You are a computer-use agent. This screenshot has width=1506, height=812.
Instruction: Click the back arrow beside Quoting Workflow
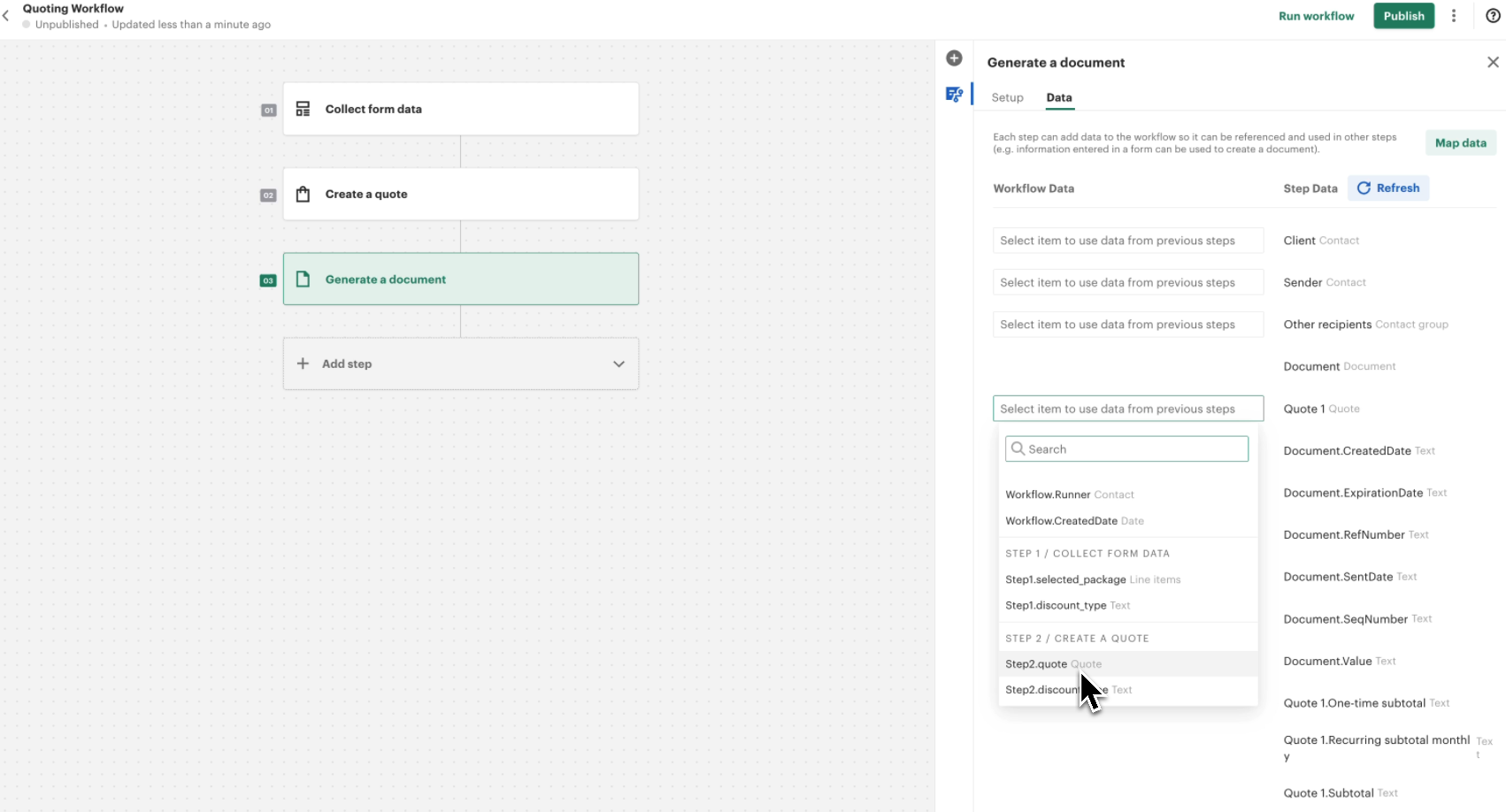point(6,16)
